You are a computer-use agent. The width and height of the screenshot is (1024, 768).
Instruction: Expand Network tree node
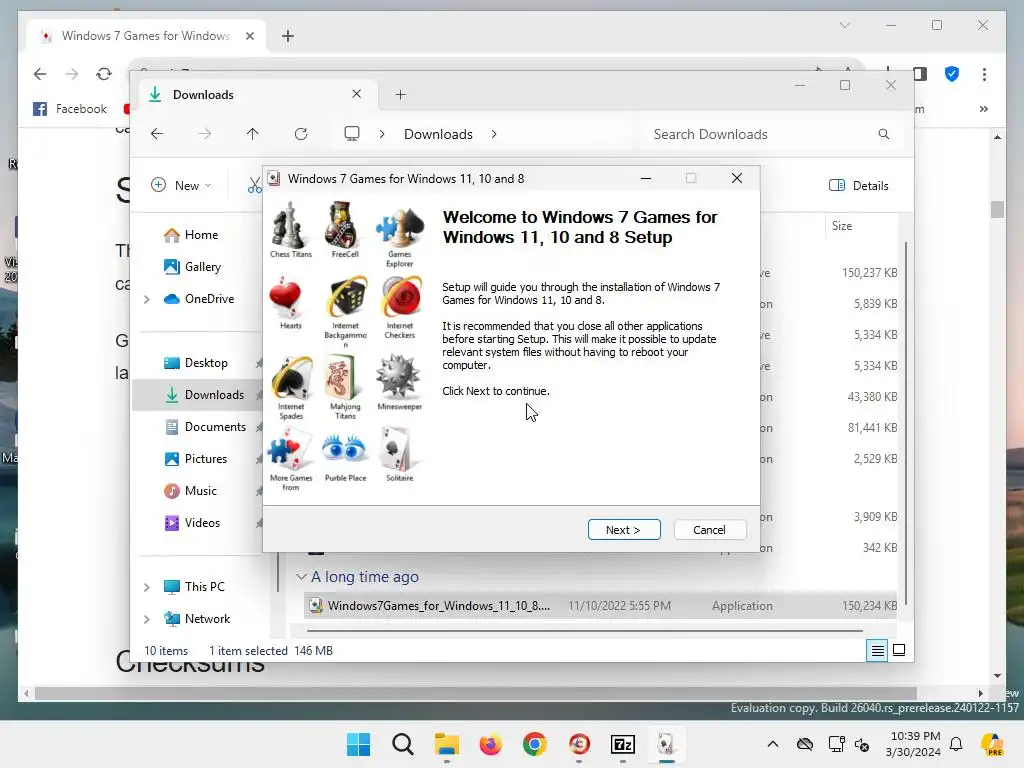click(x=147, y=619)
